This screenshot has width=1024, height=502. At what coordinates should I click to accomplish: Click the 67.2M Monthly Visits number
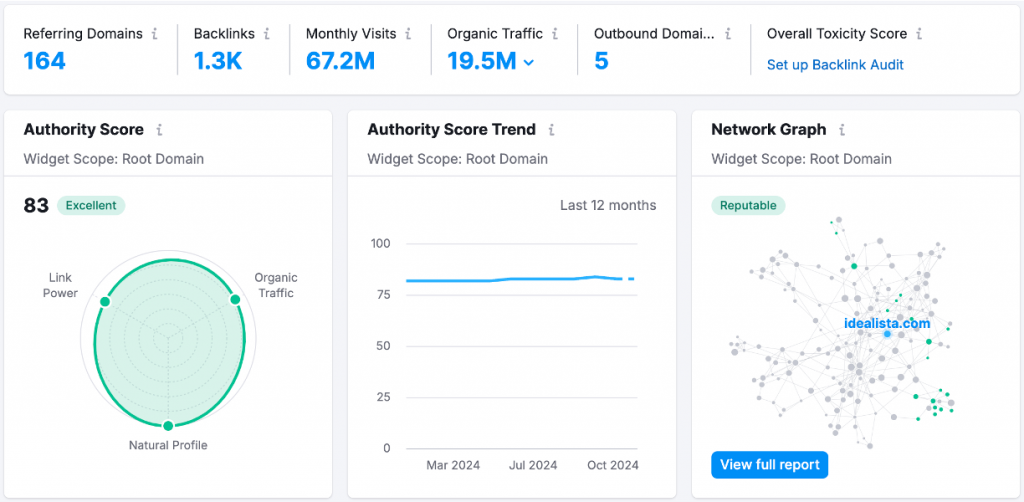340,61
